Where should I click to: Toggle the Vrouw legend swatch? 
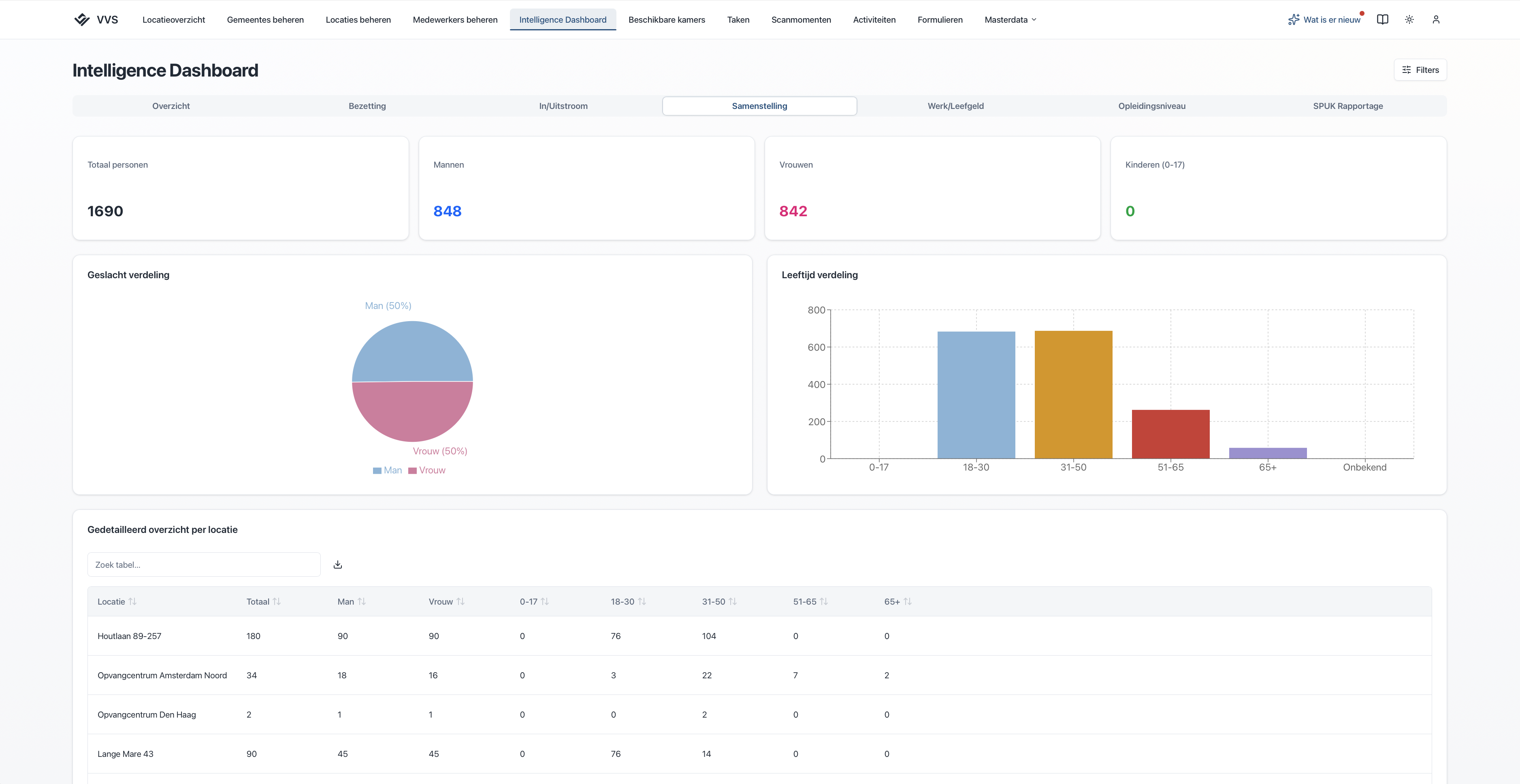[412, 471]
